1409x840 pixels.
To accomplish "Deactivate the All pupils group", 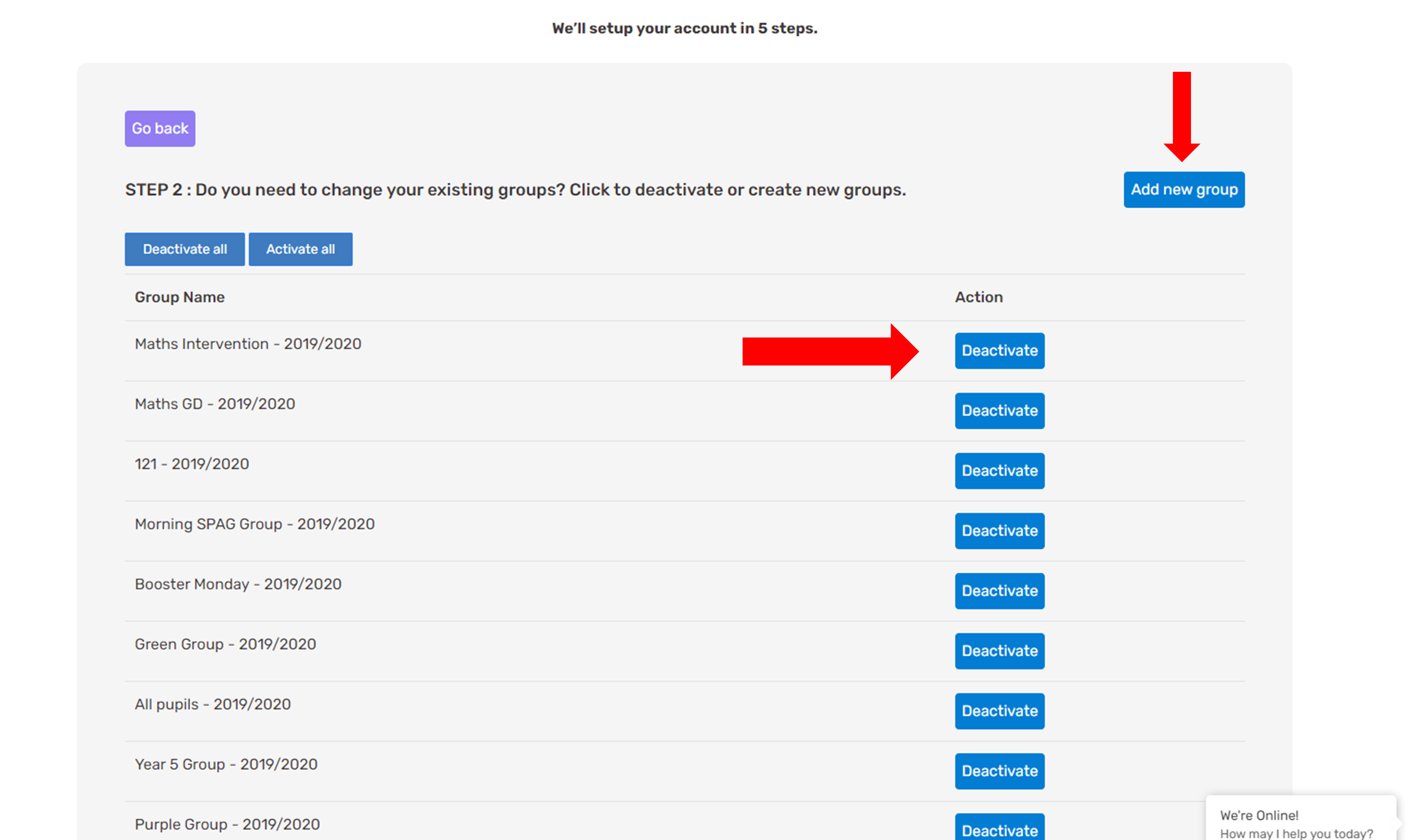I will pyautogui.click(x=999, y=711).
